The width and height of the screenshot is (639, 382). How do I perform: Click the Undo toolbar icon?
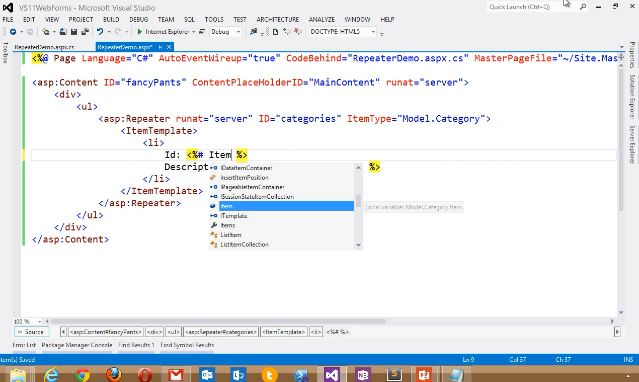[100, 31]
